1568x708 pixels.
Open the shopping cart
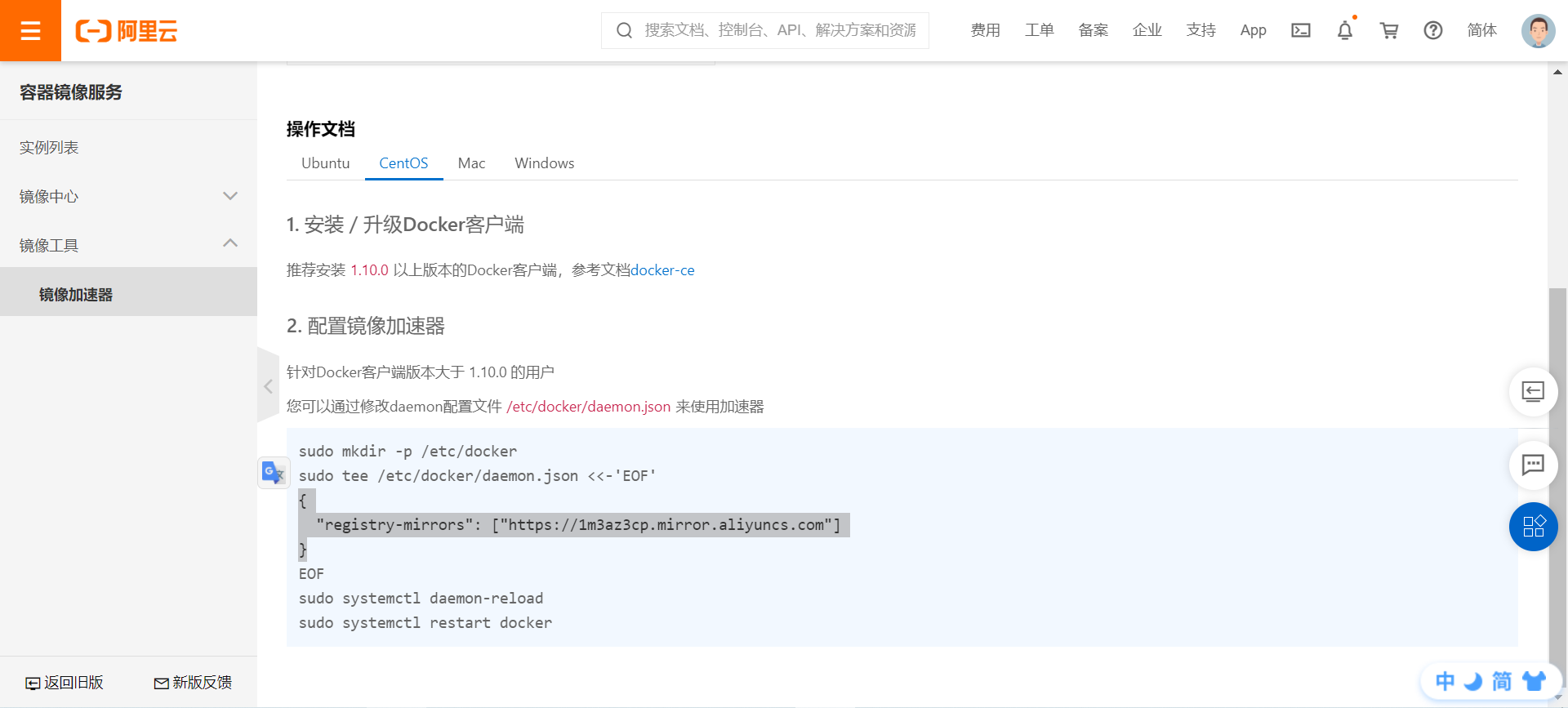click(x=1389, y=30)
